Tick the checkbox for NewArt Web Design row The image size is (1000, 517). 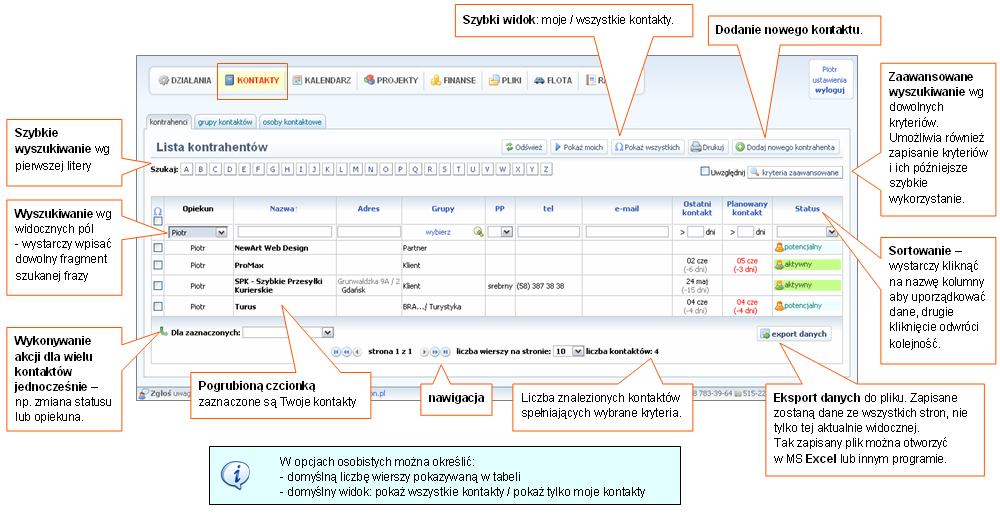(157, 246)
